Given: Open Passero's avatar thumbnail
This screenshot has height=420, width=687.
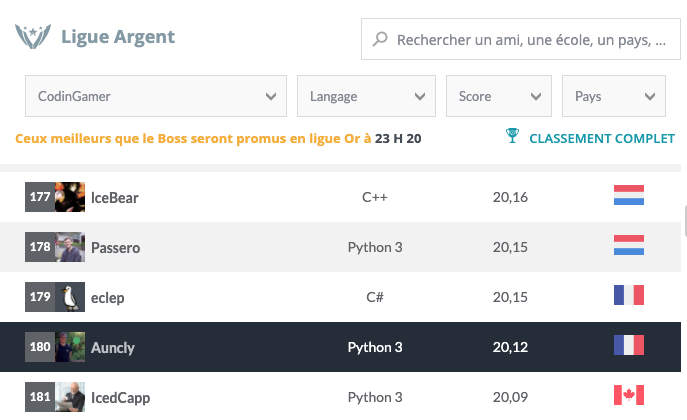Looking at the screenshot, I should click(70, 247).
